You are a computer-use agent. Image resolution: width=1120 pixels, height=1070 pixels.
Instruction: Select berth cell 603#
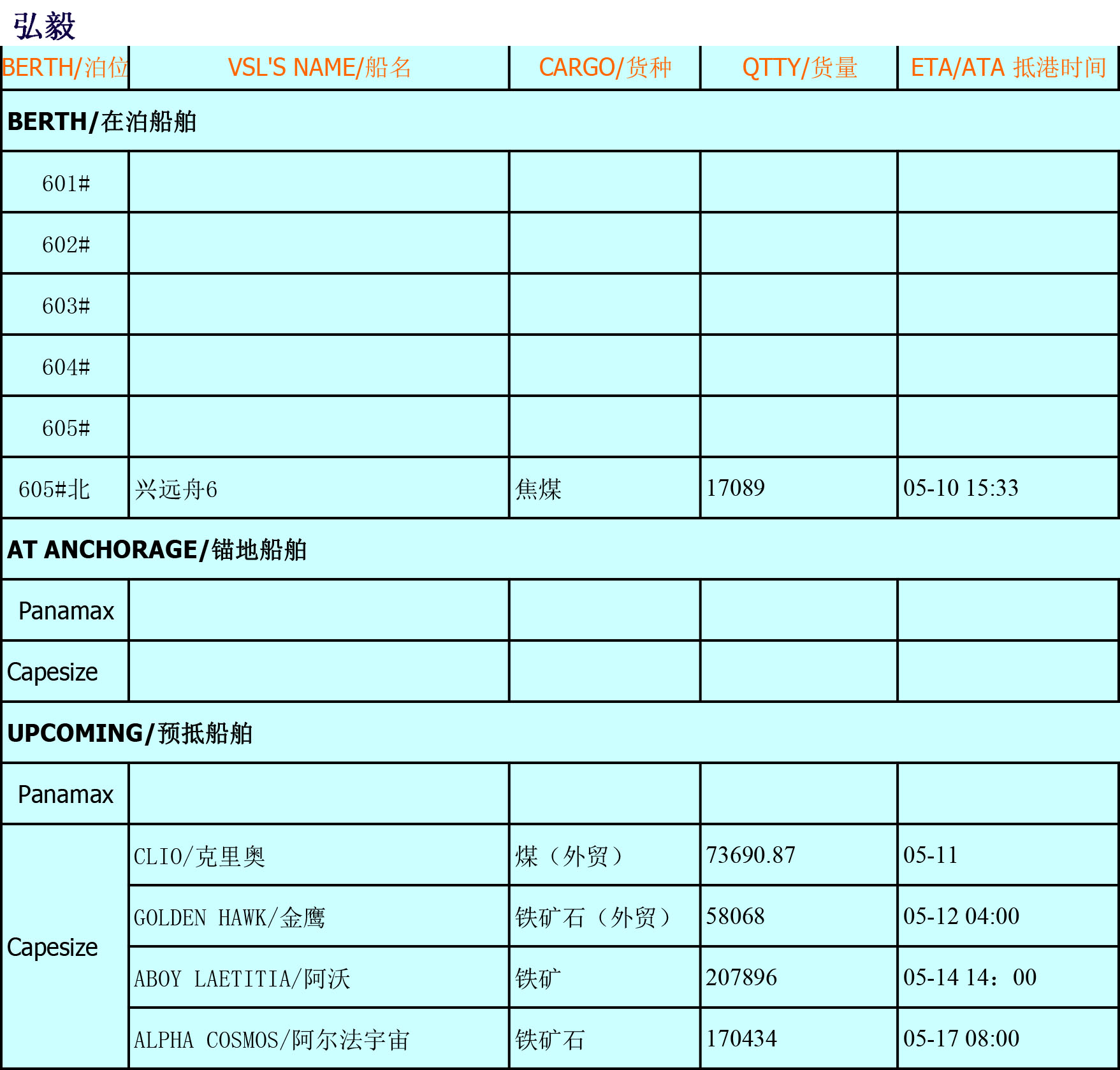pyautogui.click(x=65, y=305)
